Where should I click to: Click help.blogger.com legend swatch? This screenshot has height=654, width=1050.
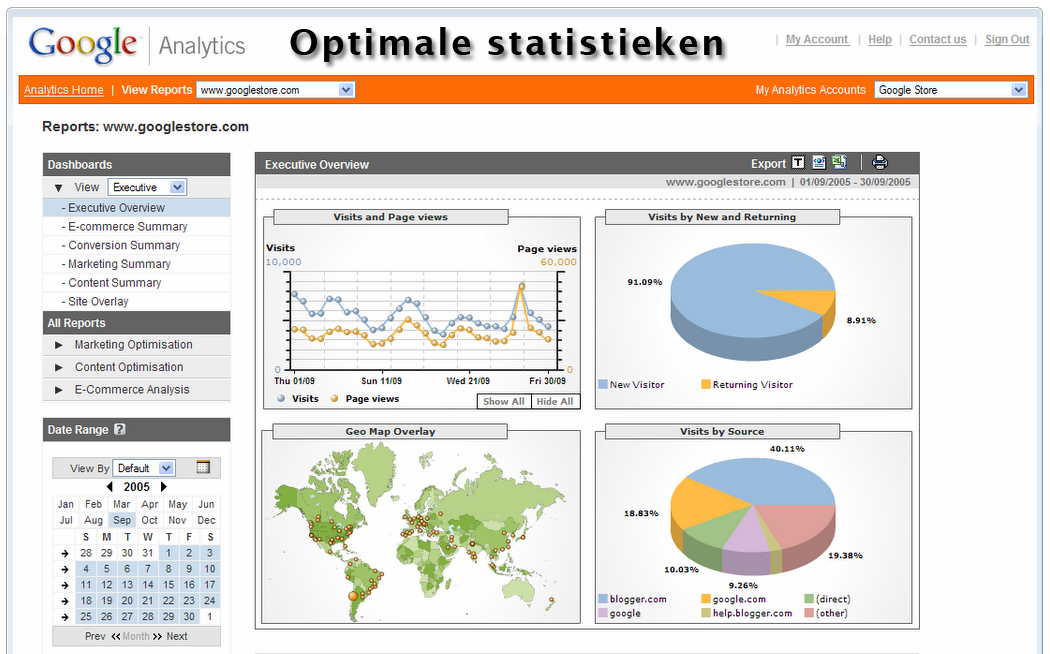[706, 612]
